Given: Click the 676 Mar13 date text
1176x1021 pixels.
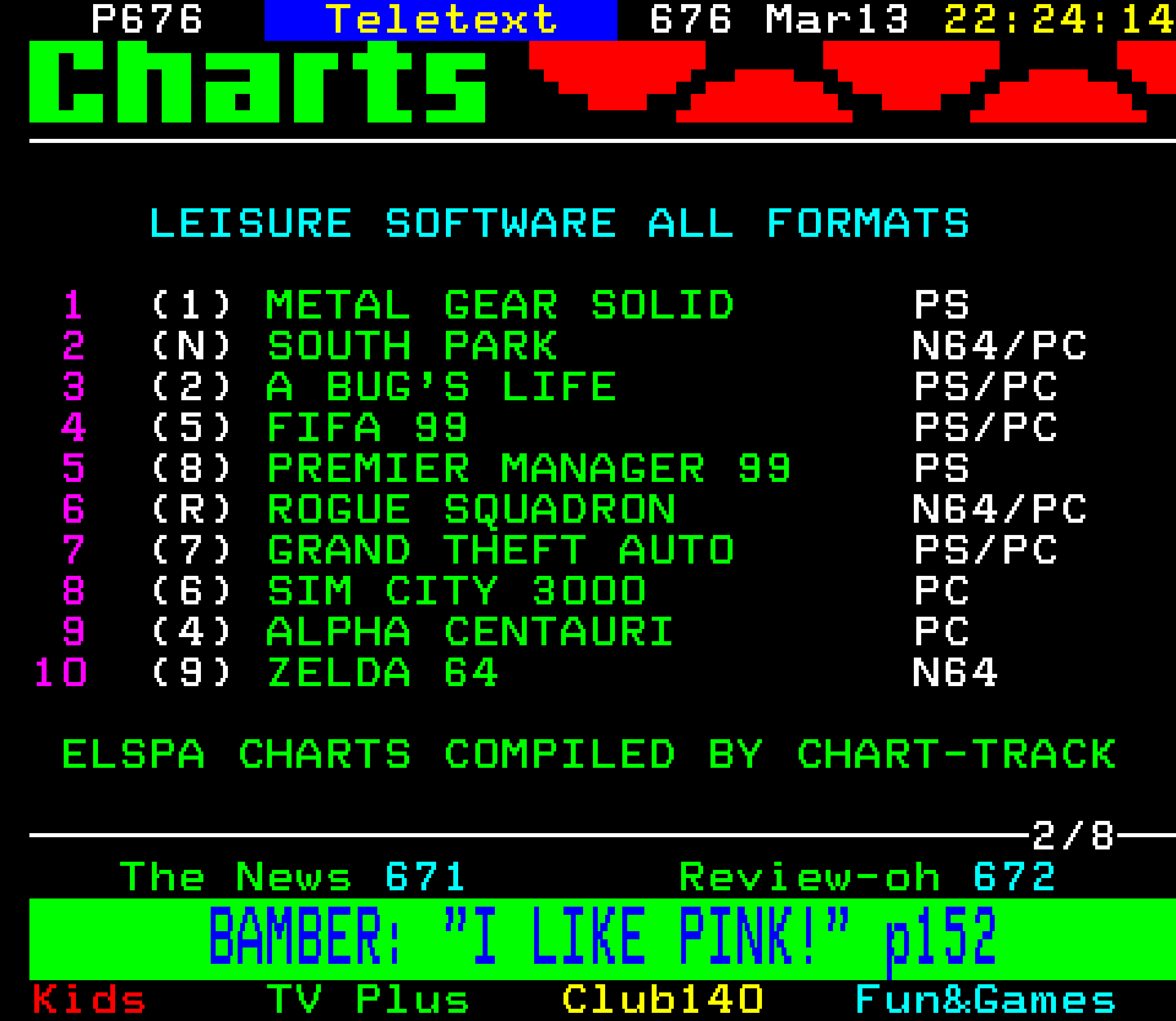Looking at the screenshot, I should coord(779,19).
